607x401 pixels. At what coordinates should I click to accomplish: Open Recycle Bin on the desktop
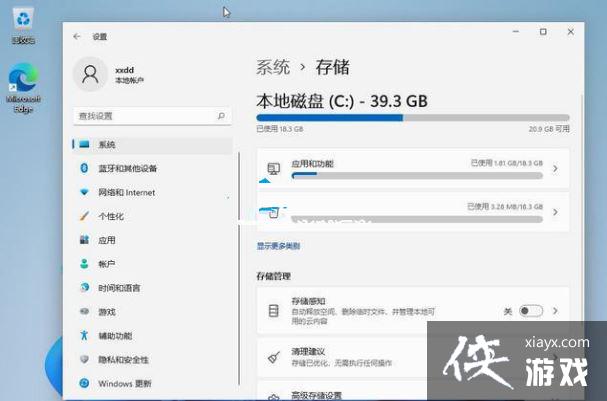(x=23, y=26)
